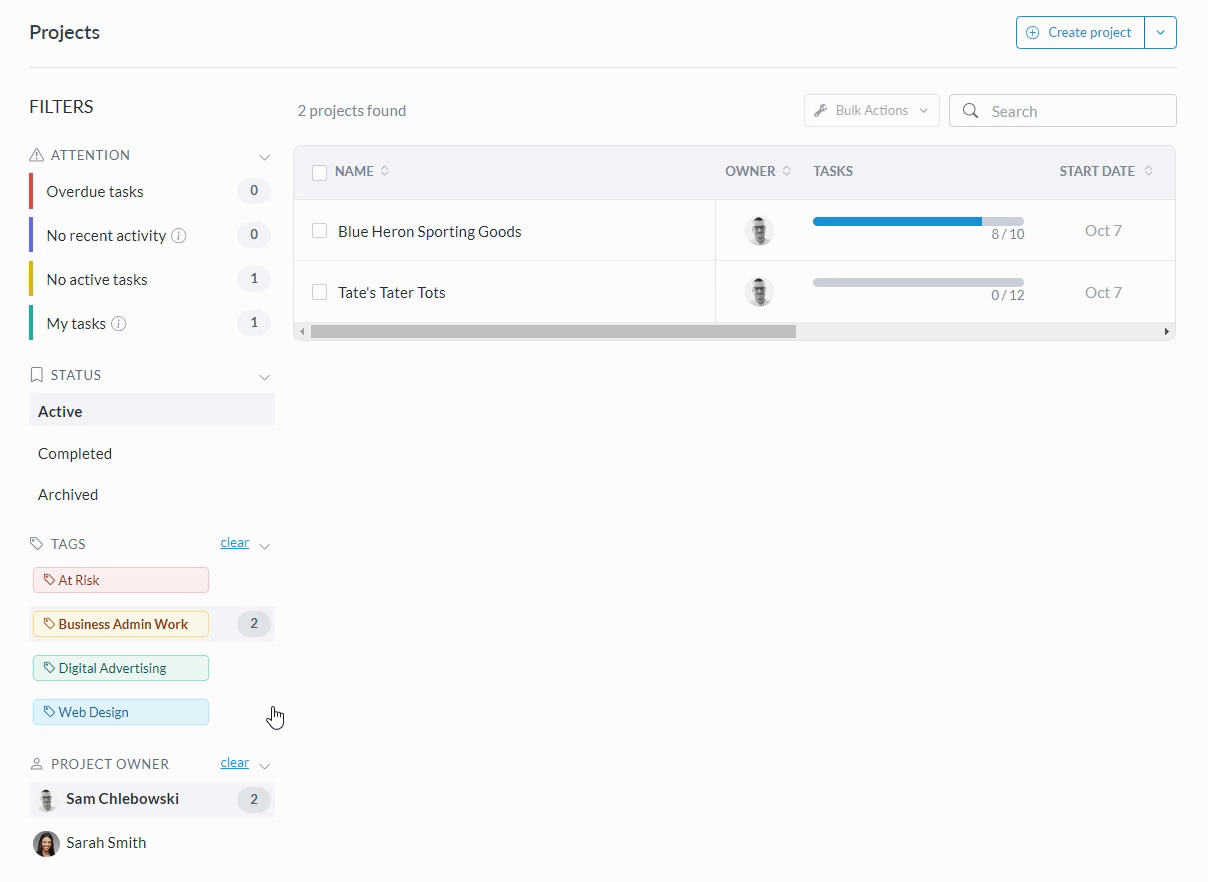Select the Archived status filter
The image size is (1208, 882).
click(x=68, y=495)
